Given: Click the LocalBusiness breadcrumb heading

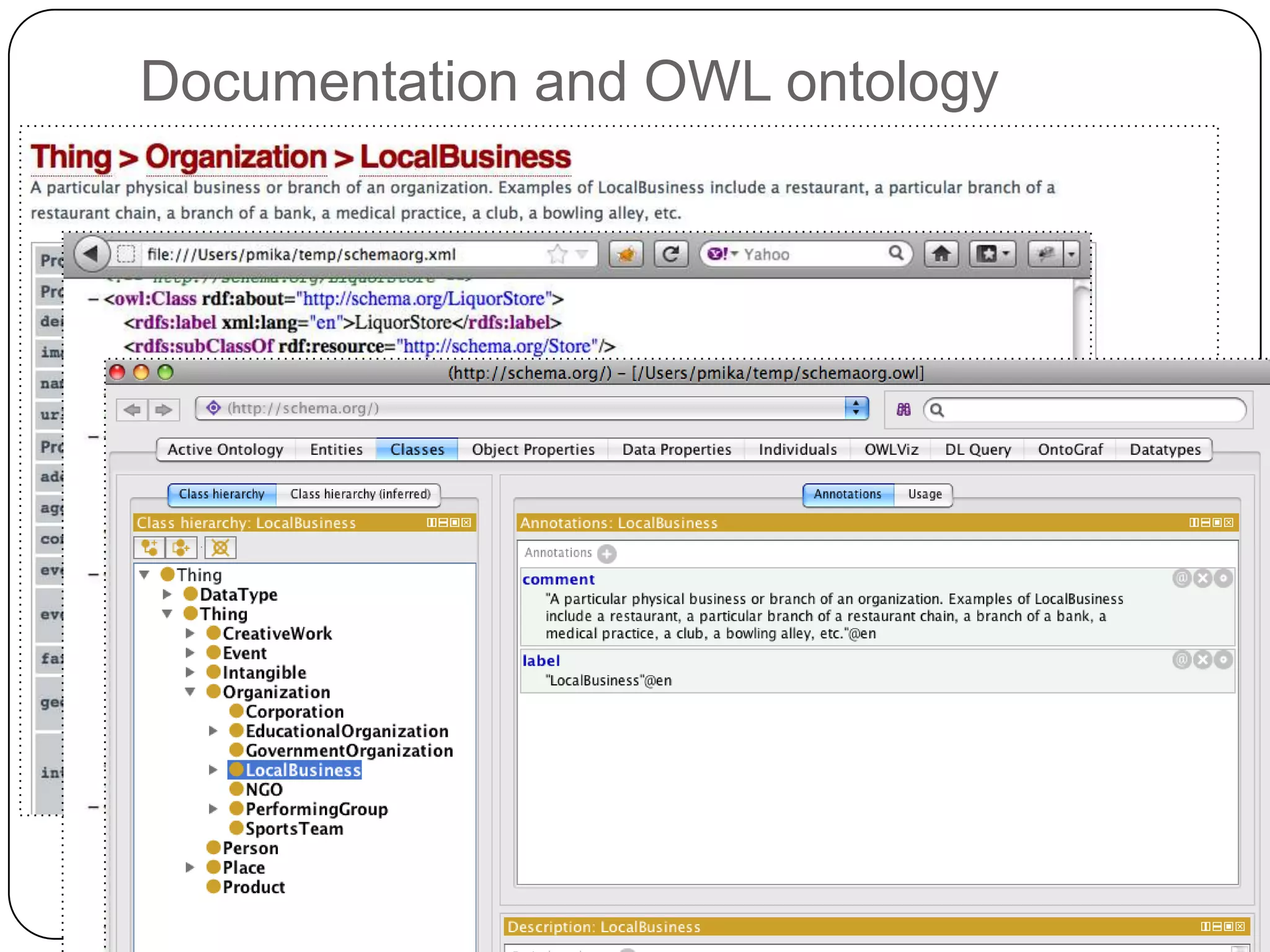Looking at the screenshot, I should tap(465, 157).
